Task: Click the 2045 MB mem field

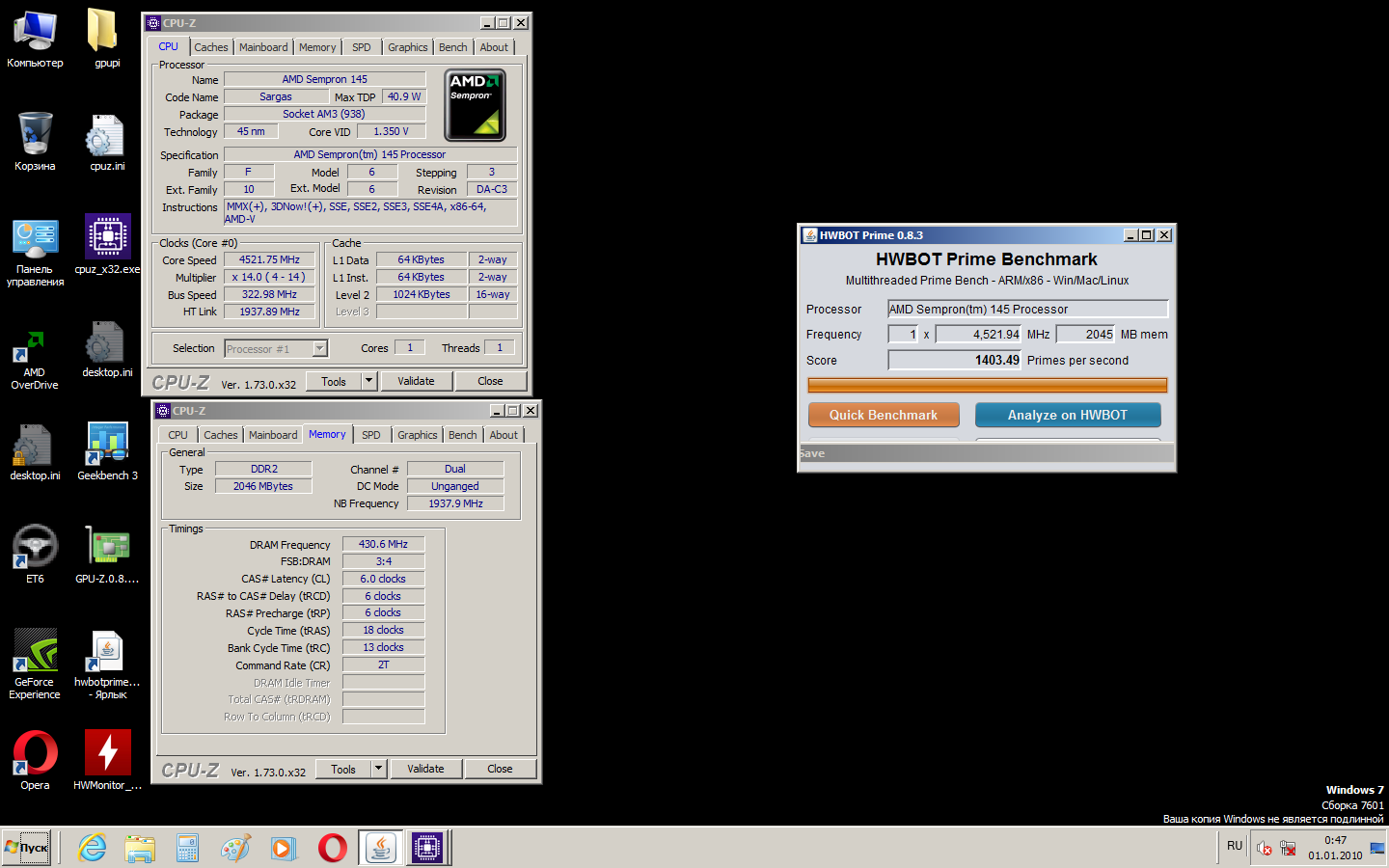Action: (1085, 334)
